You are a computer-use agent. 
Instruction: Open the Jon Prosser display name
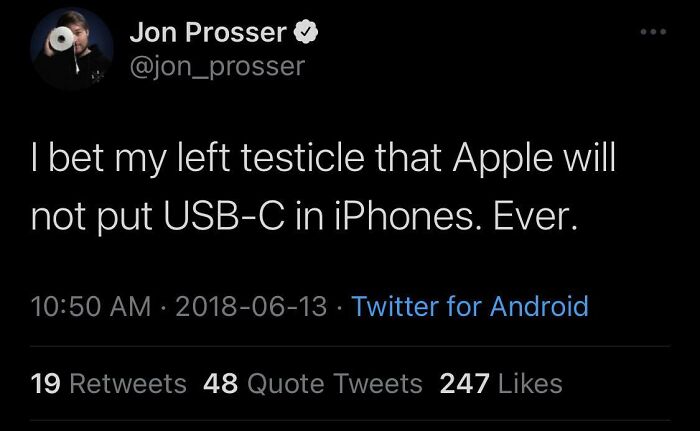[208, 33]
